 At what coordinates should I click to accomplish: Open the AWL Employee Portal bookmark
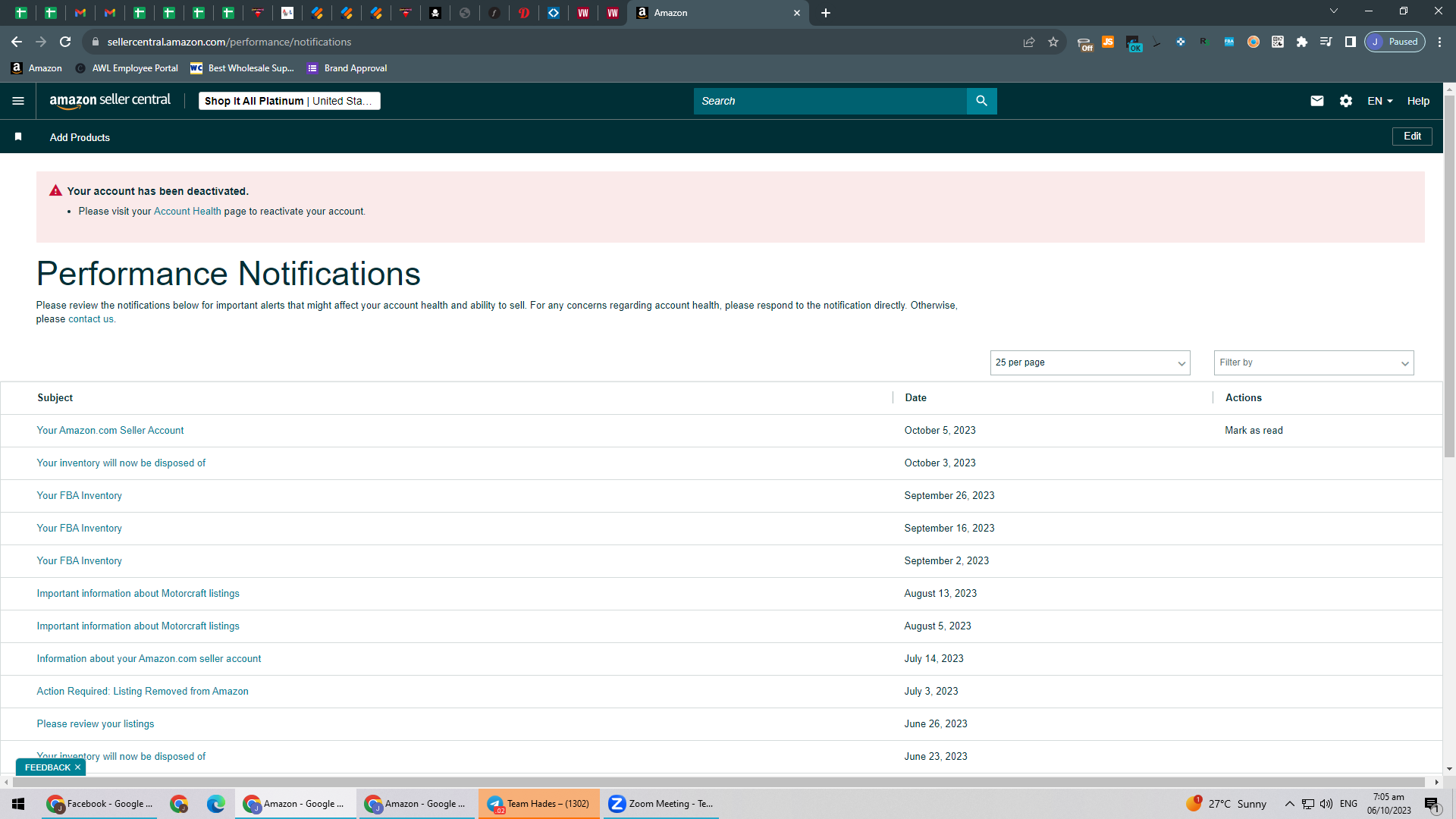pyautogui.click(x=127, y=68)
